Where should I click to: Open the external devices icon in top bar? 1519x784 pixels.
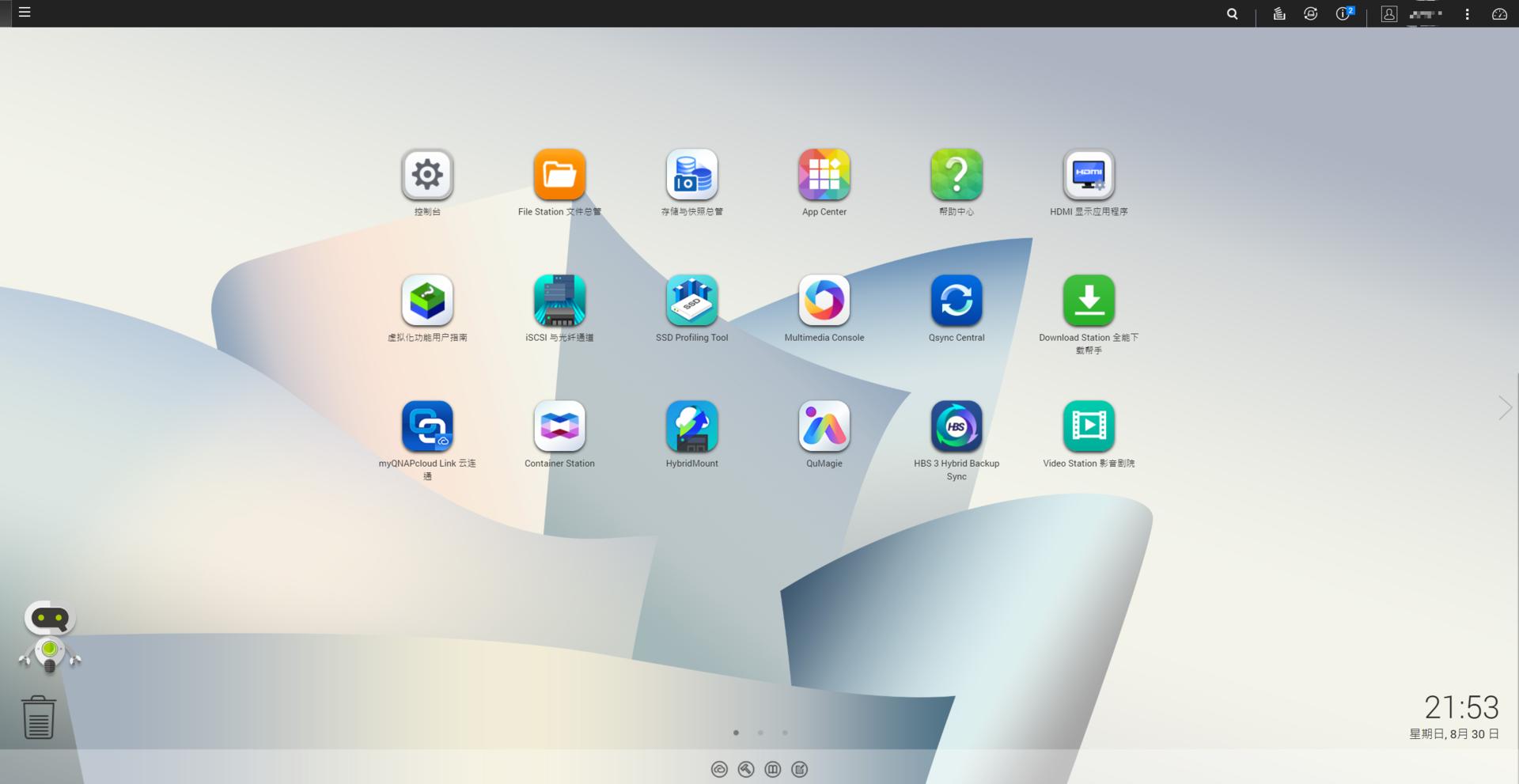1311,13
